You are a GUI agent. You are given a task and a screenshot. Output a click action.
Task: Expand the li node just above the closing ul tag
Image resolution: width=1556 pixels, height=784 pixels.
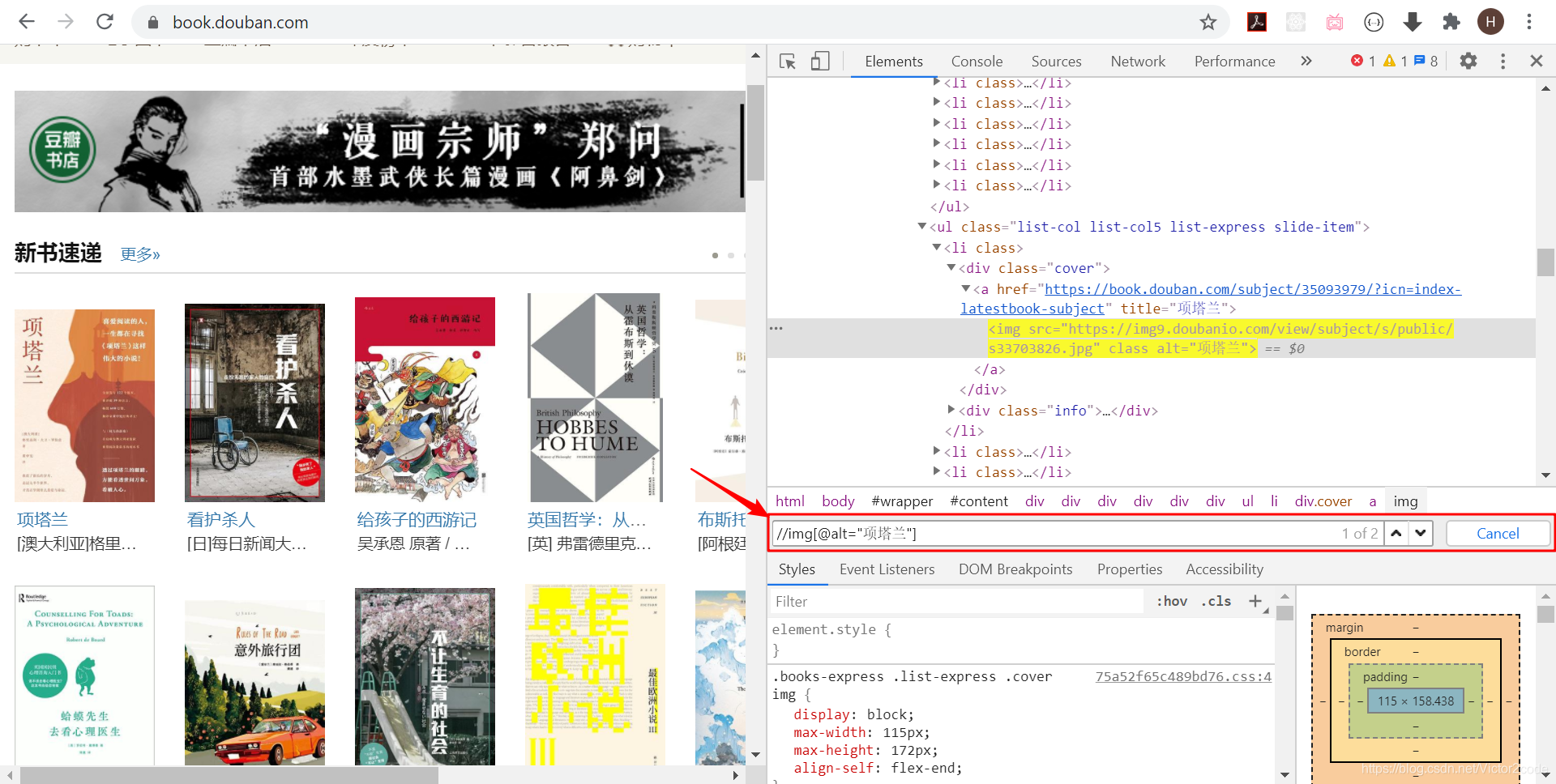tap(937, 185)
